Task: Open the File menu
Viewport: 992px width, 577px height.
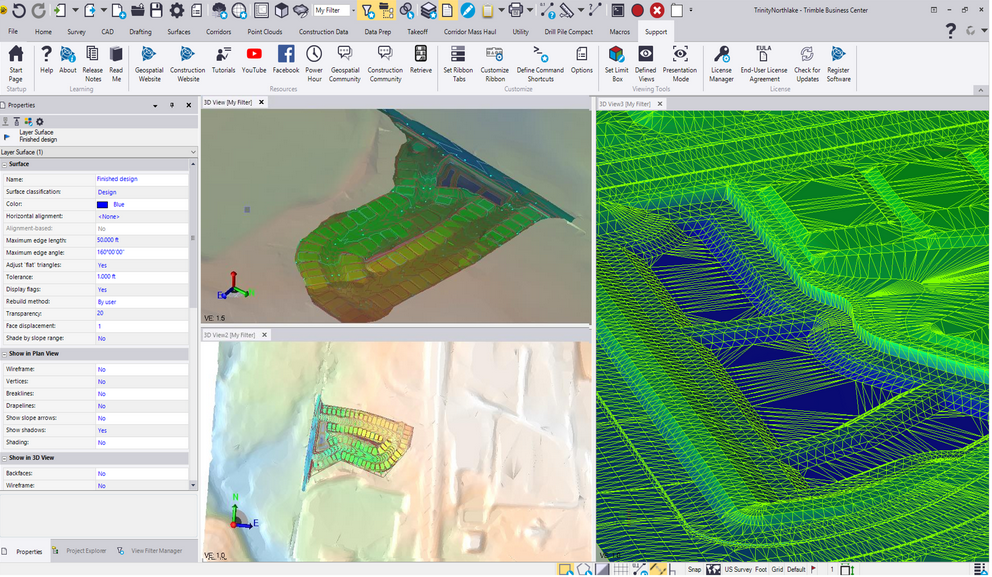Action: coord(13,32)
